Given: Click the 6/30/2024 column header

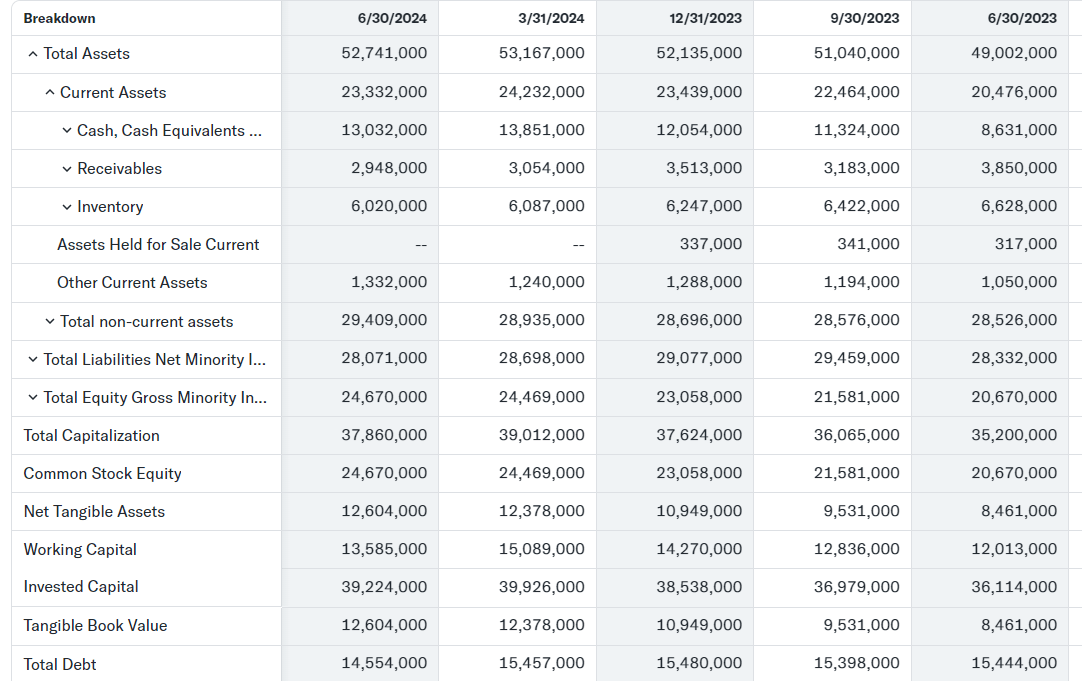Looking at the screenshot, I should click(x=391, y=18).
